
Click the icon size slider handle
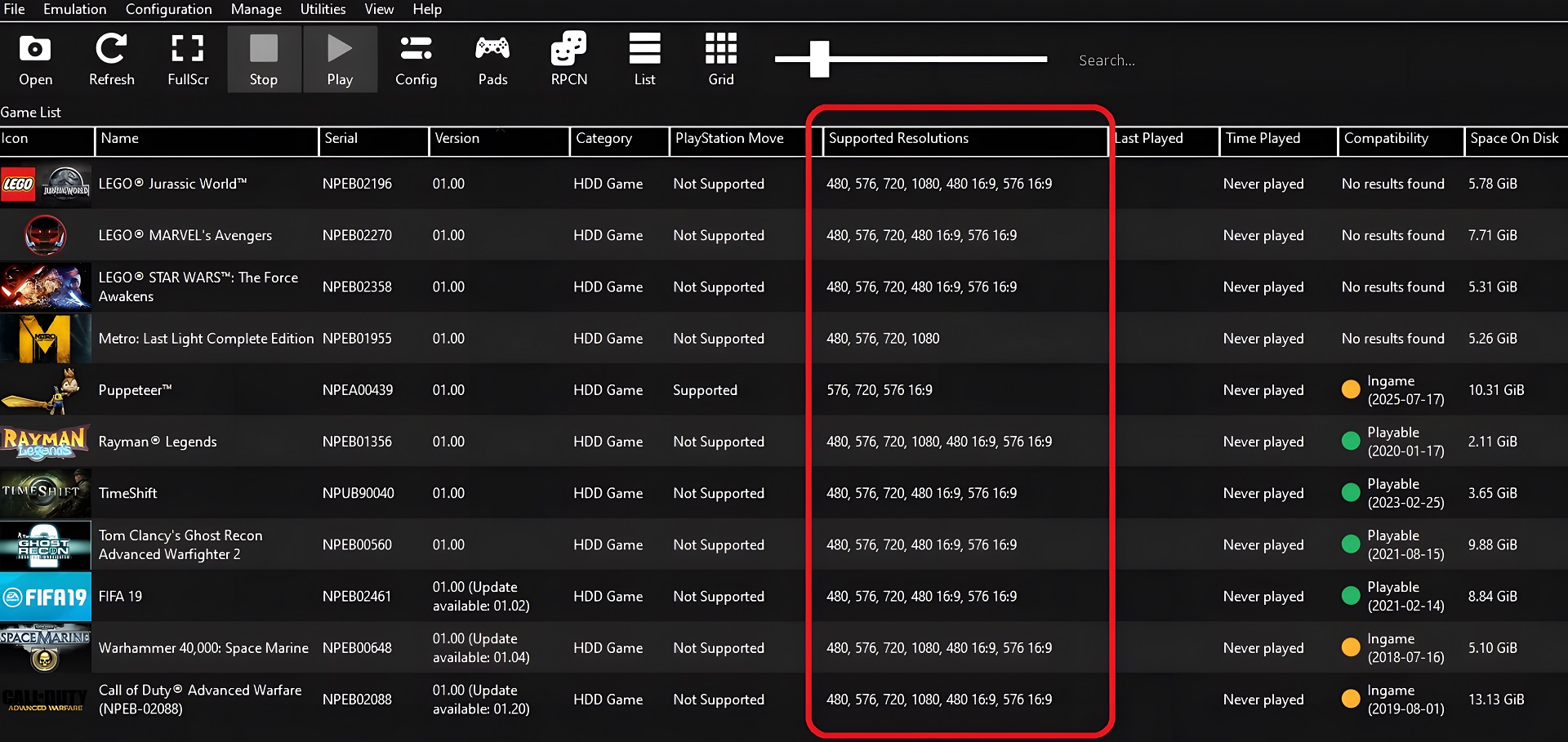[819, 59]
